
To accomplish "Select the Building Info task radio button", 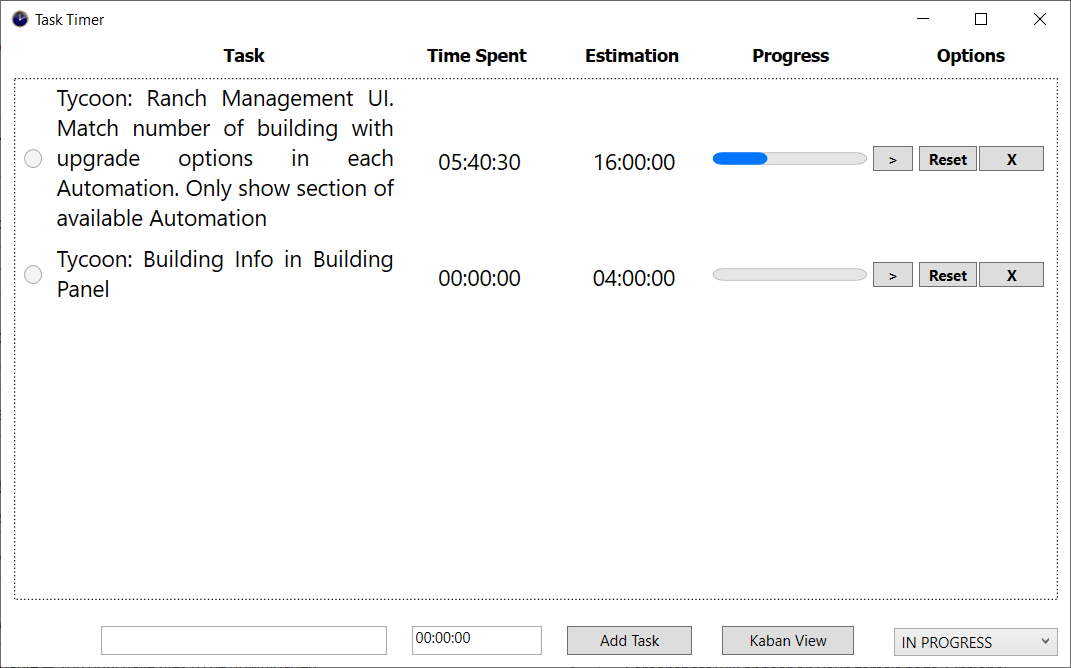I will [32, 274].
